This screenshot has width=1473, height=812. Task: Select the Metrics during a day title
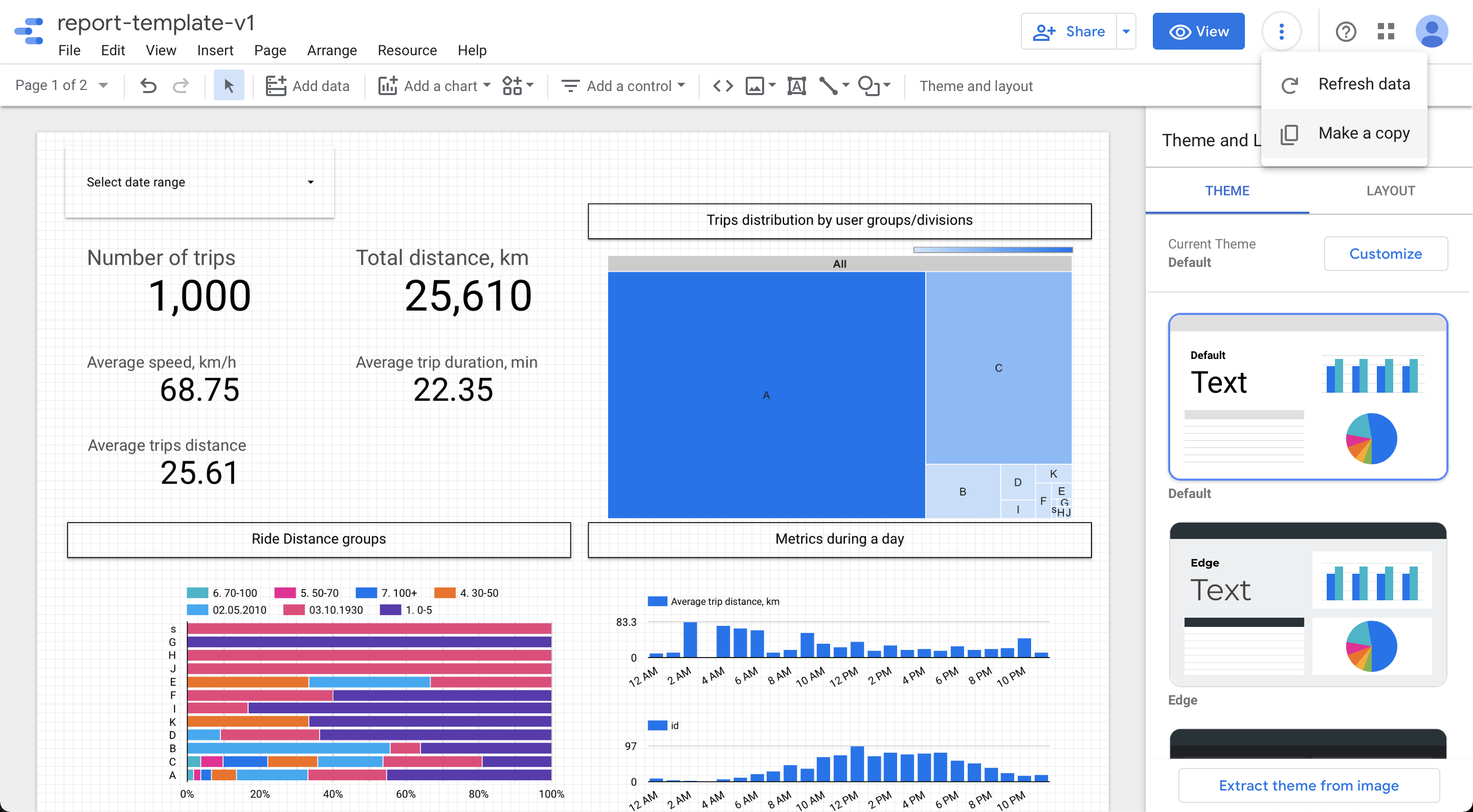click(x=839, y=539)
